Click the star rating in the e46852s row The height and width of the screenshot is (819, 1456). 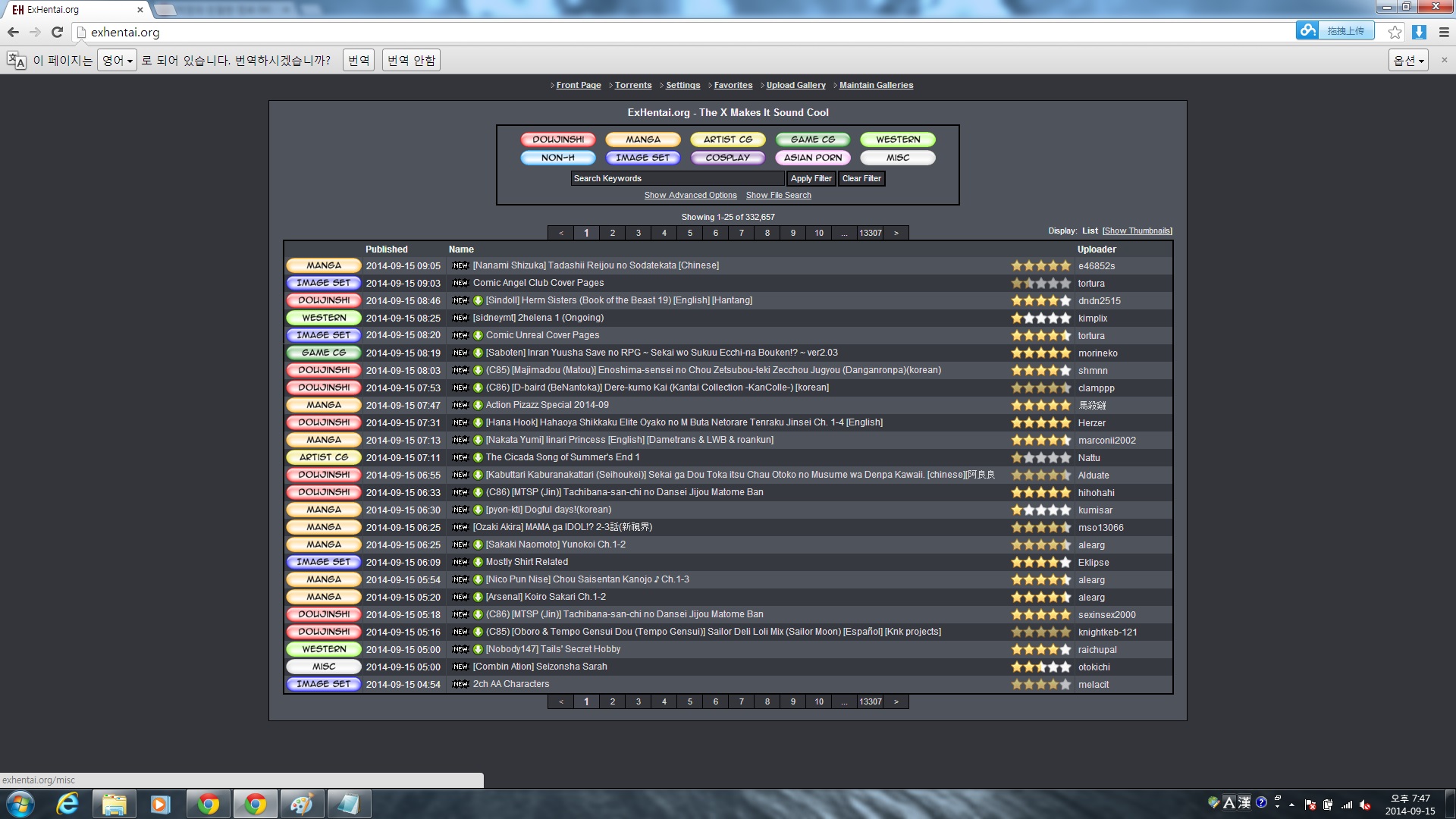(1041, 266)
